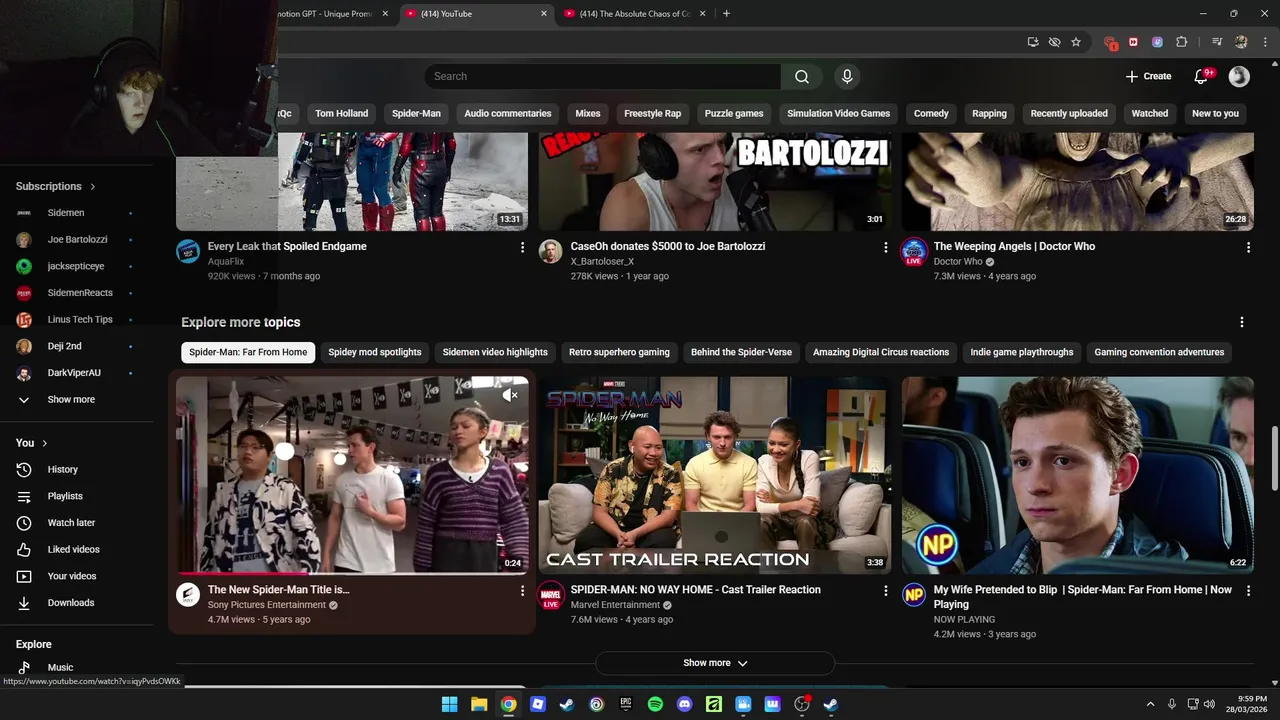Play the My Wife Pretended to Blip thumbnail
Screen dimensions: 1280x720
point(1078,475)
